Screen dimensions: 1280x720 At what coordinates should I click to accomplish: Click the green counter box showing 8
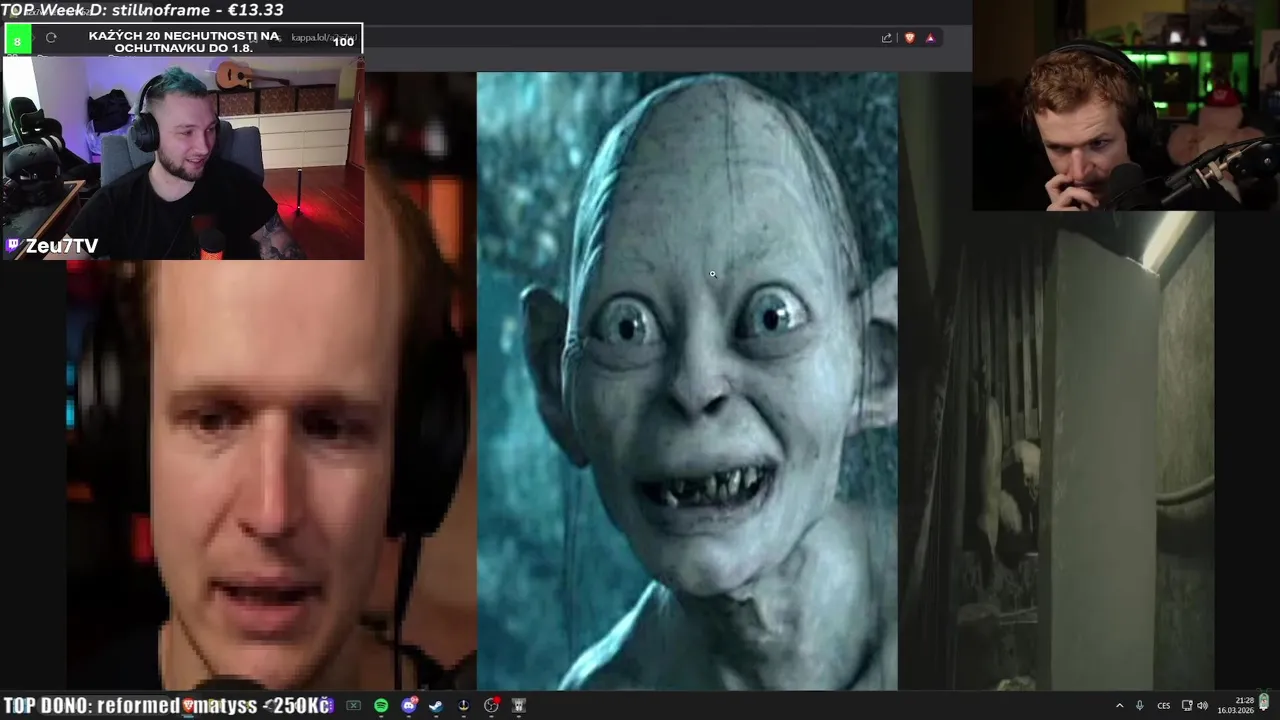[17, 40]
